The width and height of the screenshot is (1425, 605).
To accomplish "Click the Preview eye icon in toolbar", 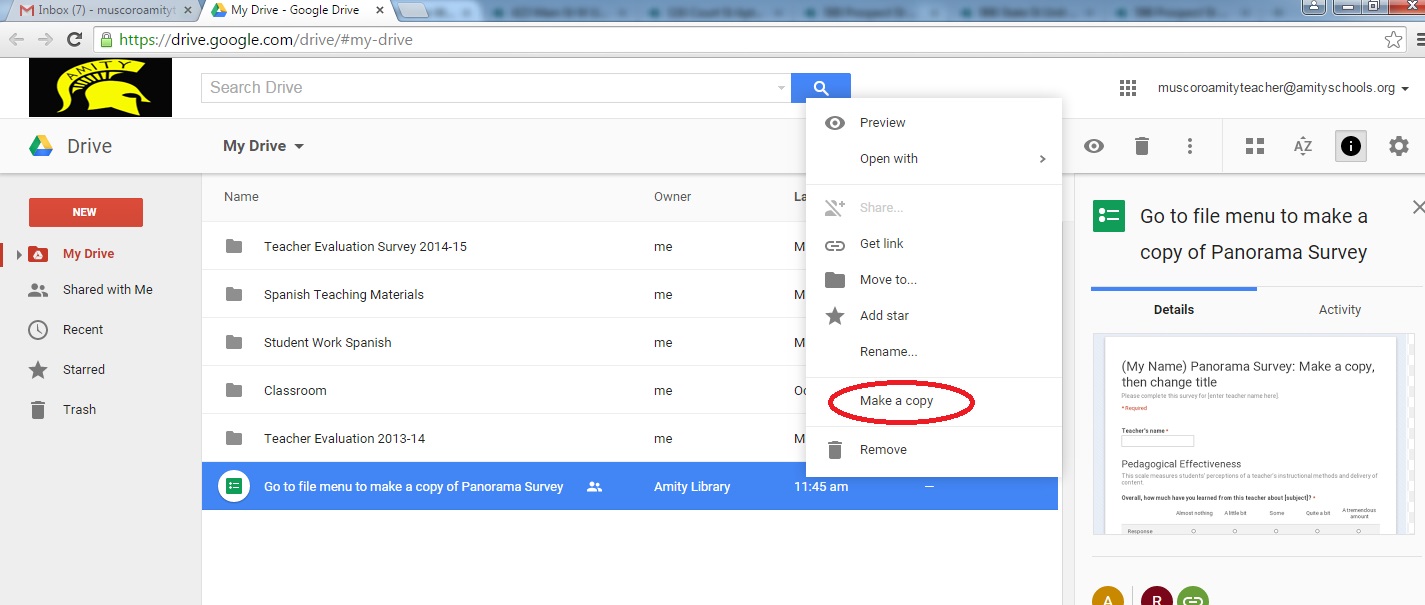I will [x=1094, y=146].
